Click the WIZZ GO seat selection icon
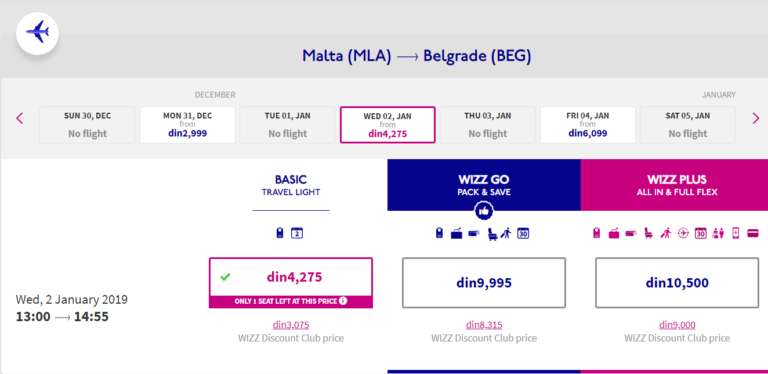The width and height of the screenshot is (768, 374). coord(493,234)
